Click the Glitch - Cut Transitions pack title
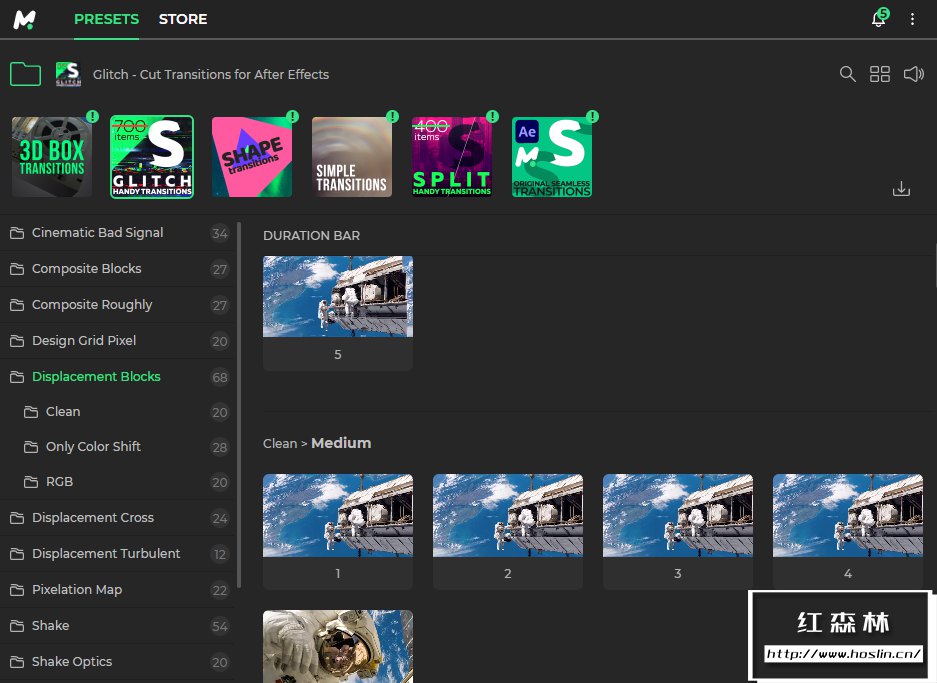937x683 pixels. pyautogui.click(x=211, y=74)
